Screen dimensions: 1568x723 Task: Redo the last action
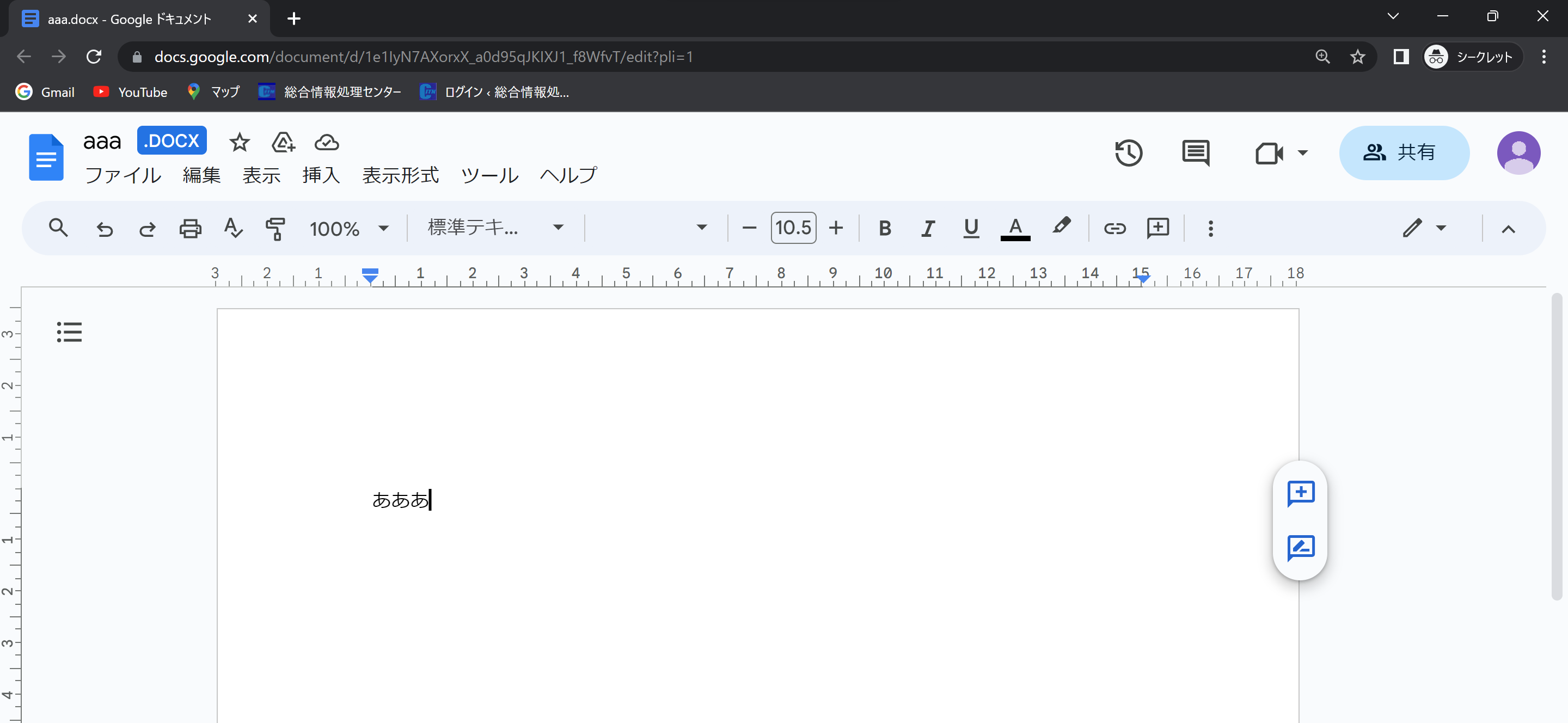148,228
